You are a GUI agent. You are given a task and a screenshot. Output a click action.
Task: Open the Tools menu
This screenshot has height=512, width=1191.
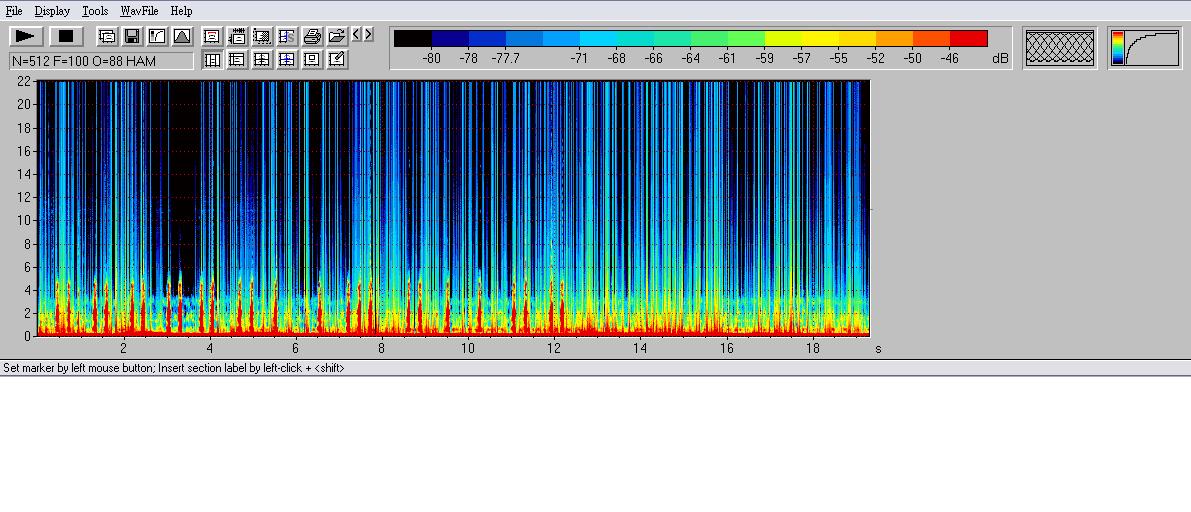pos(95,11)
